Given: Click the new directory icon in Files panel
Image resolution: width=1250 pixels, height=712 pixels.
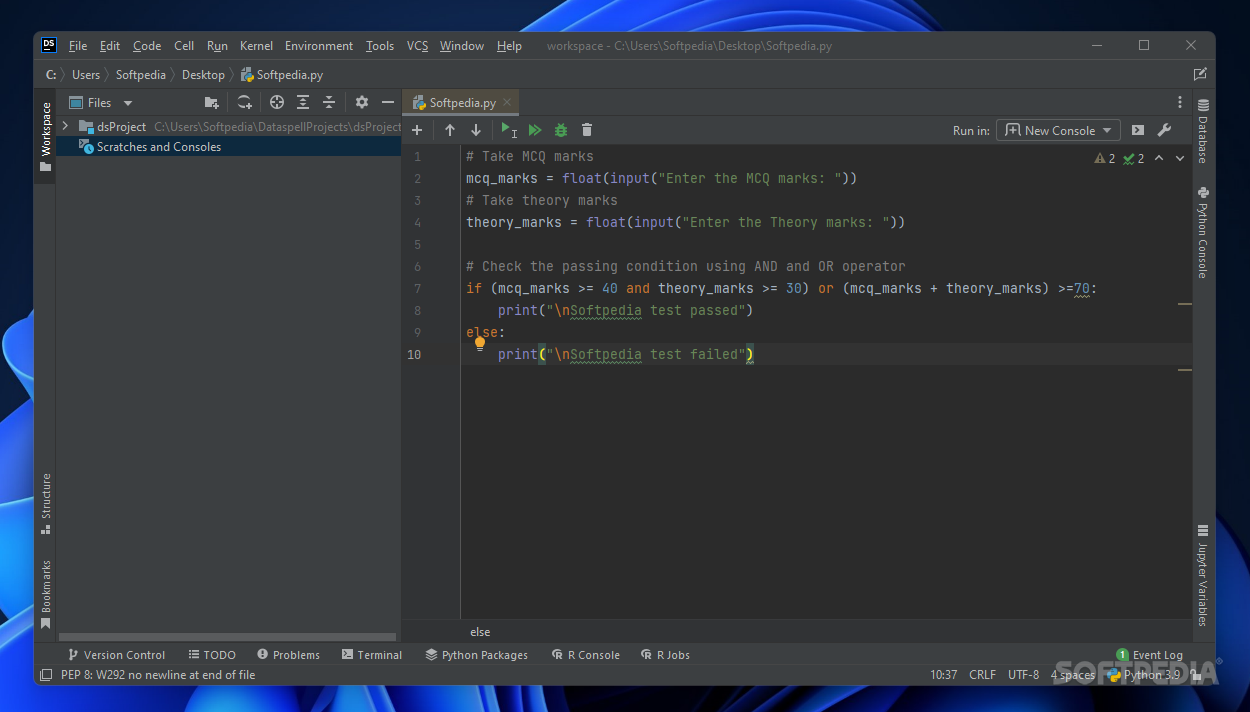Looking at the screenshot, I should point(211,102).
